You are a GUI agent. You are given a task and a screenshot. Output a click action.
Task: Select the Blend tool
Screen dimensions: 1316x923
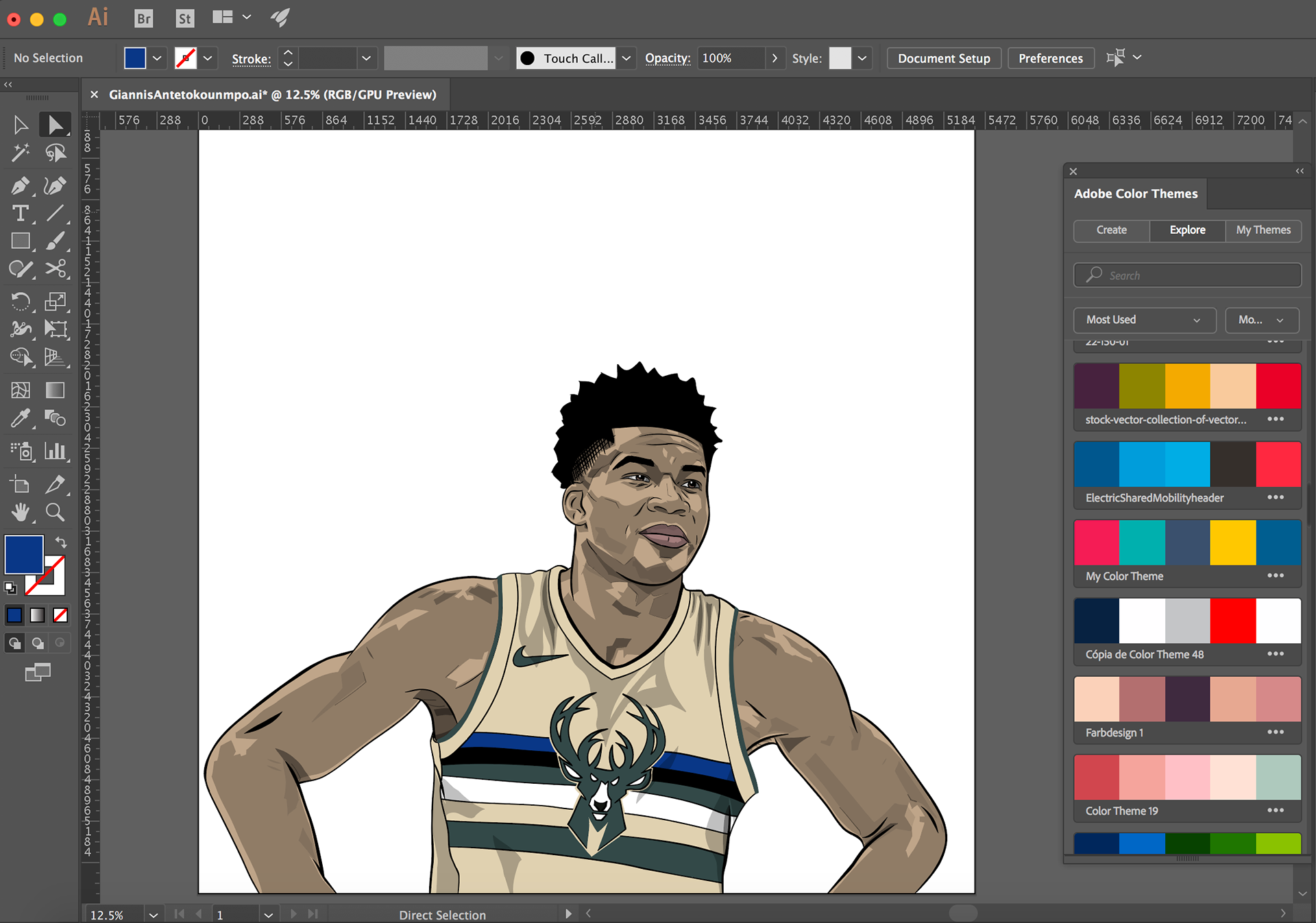(55, 418)
